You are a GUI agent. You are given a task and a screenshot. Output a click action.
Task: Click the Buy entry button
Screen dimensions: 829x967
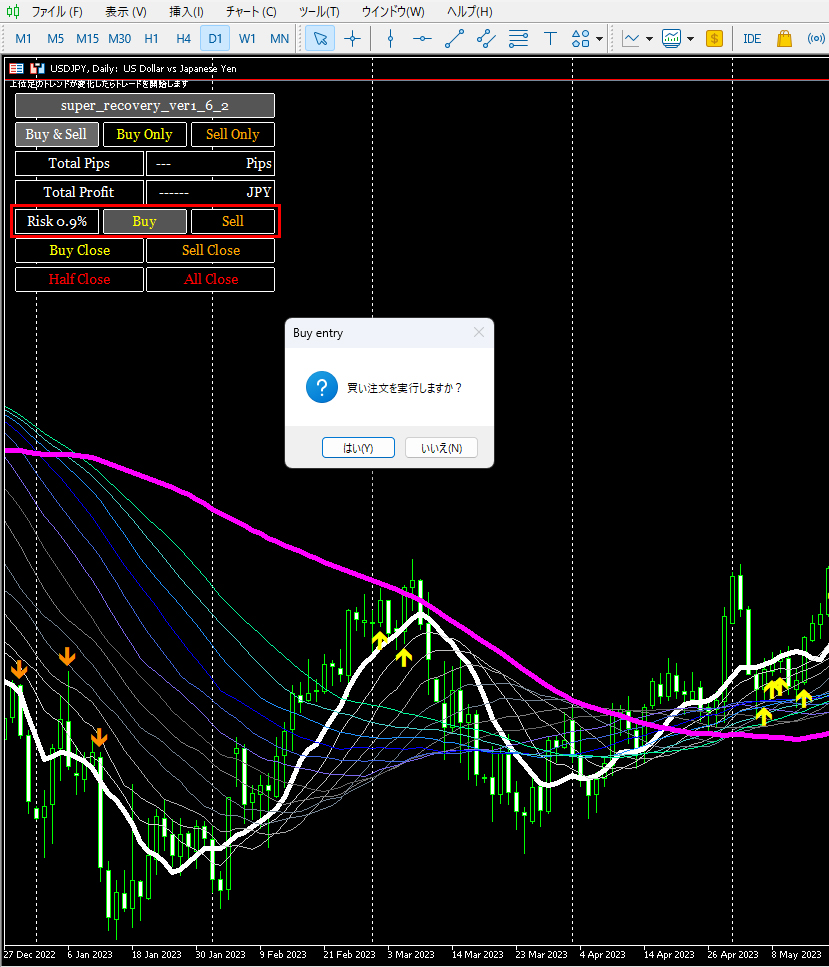pos(144,221)
